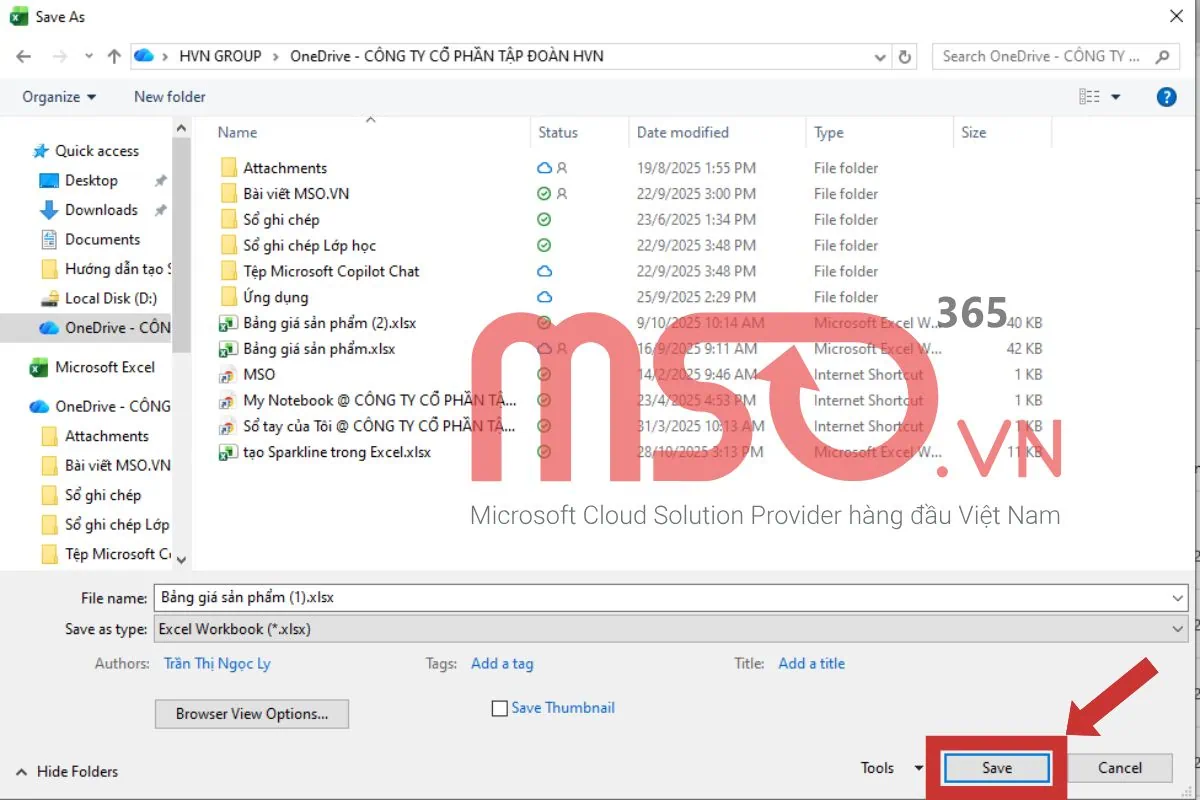Screen dimensions: 1200x800
Task: Expand the Save as type dropdown
Action: [1178, 629]
